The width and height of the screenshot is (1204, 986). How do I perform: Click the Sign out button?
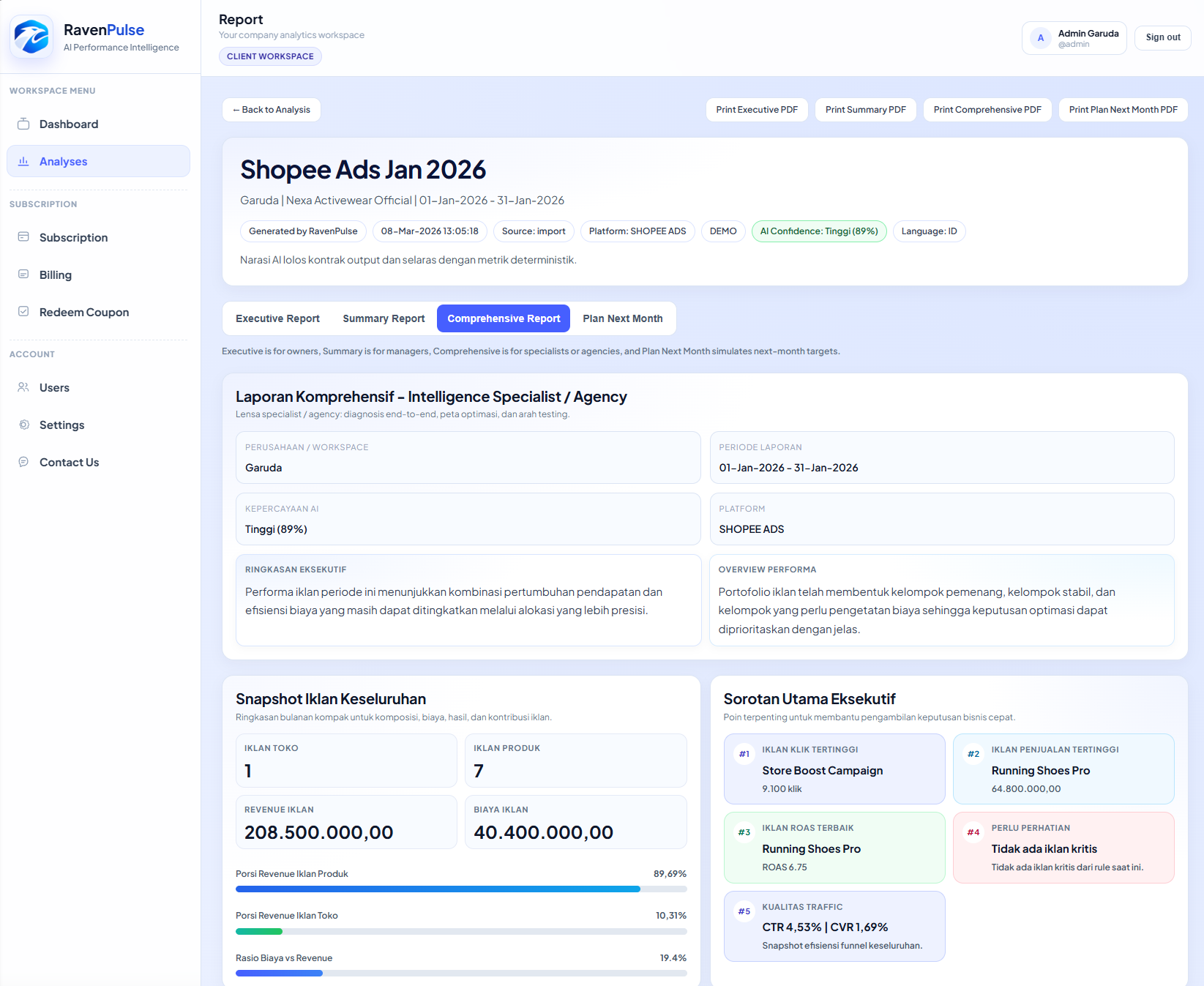1162,37
